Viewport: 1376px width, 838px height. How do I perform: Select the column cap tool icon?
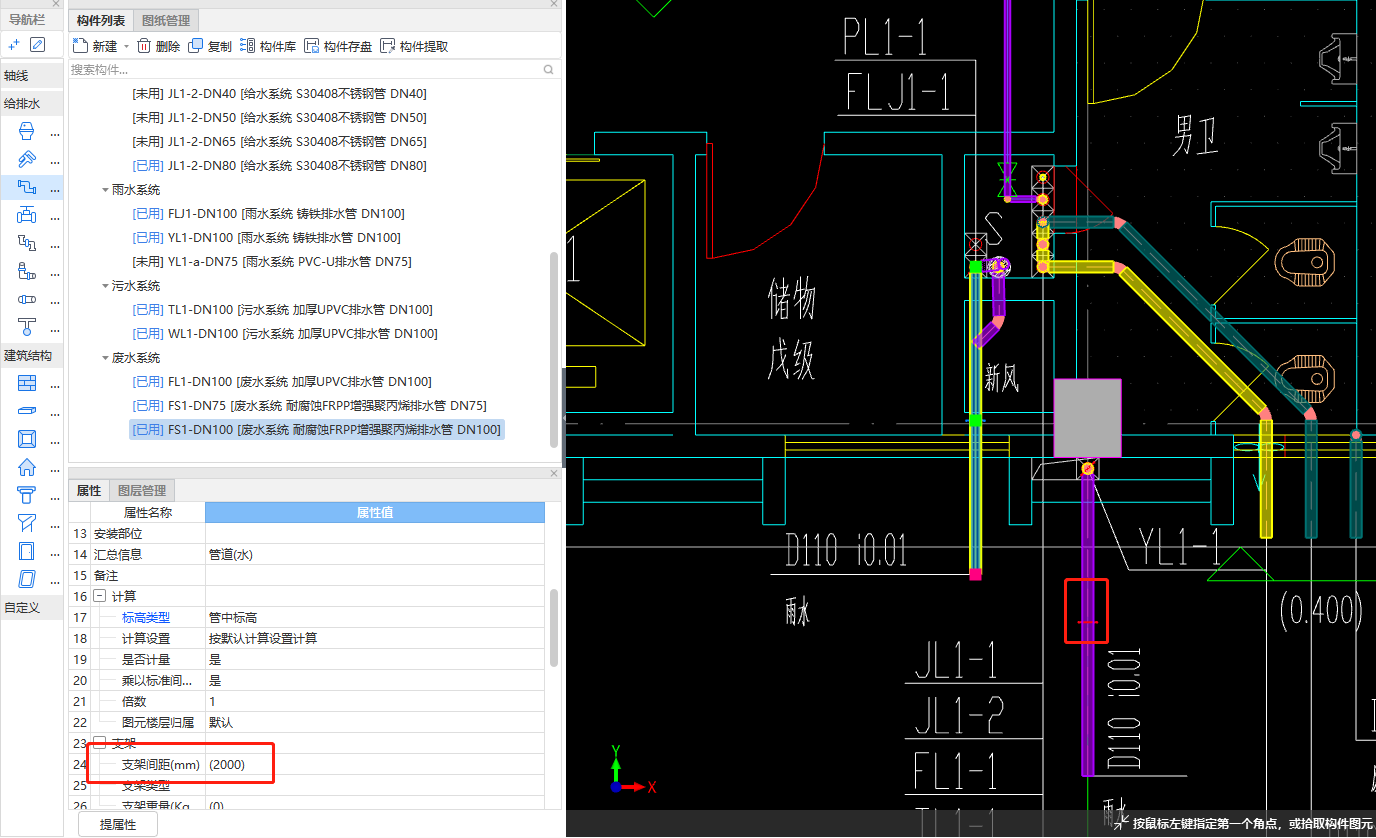[x=27, y=495]
